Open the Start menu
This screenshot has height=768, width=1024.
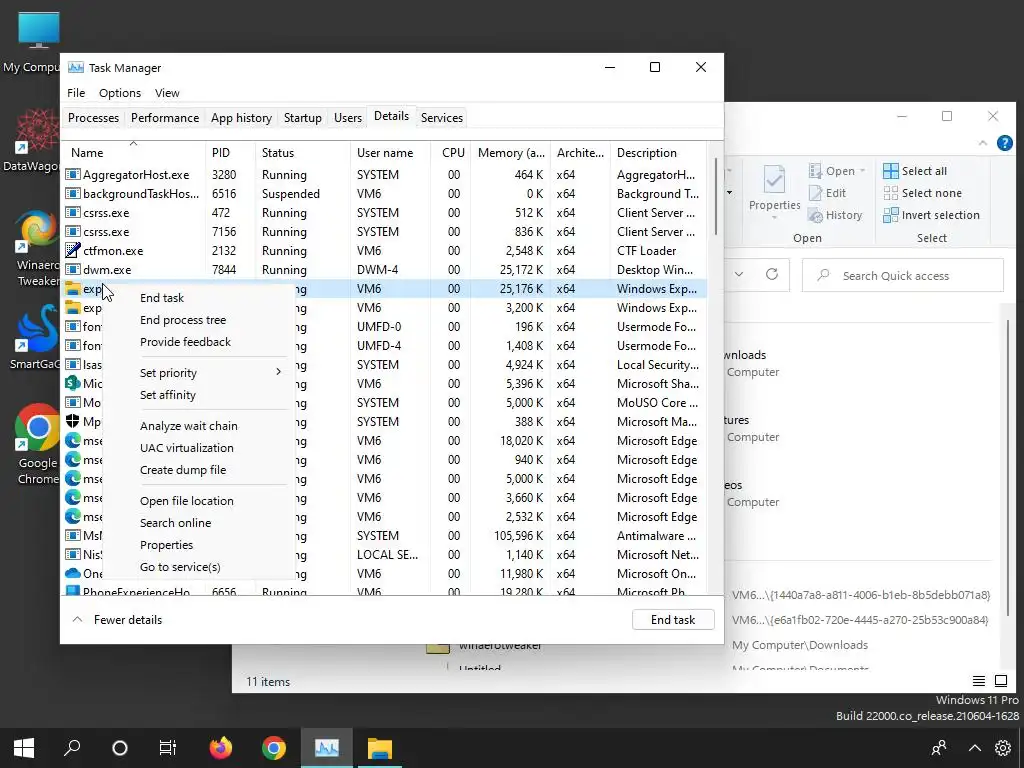pos(24,748)
